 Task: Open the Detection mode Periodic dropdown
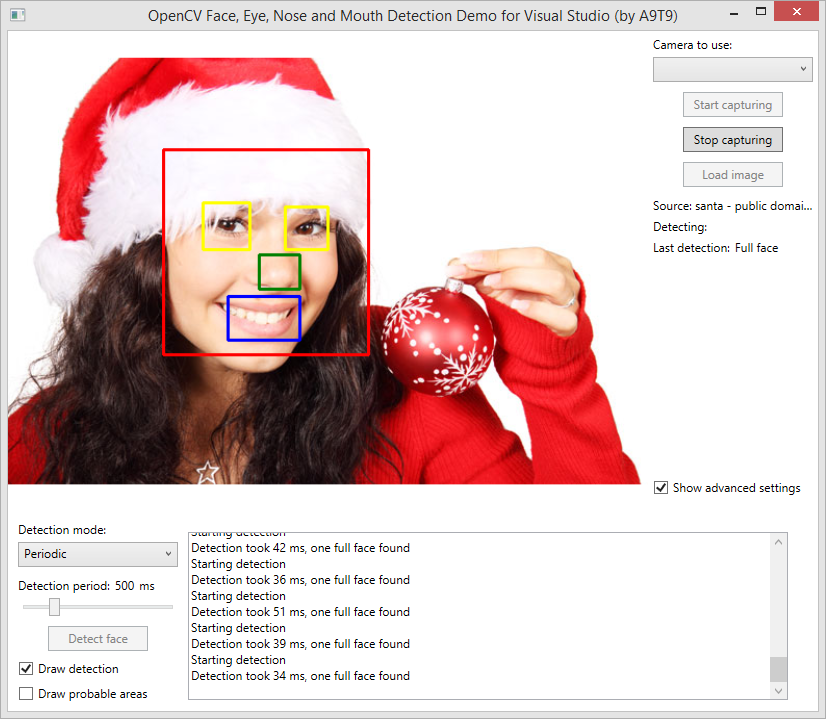point(98,554)
